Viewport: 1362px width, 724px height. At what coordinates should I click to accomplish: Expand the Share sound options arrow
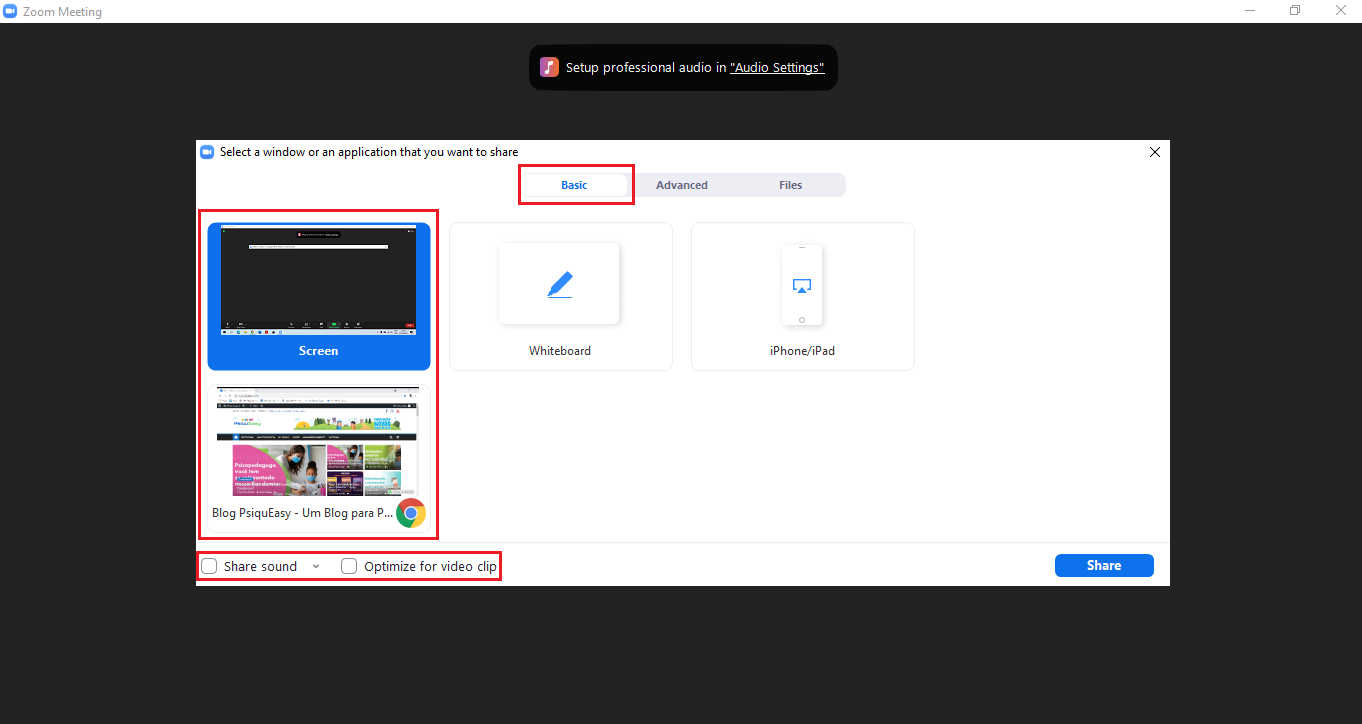tap(316, 566)
